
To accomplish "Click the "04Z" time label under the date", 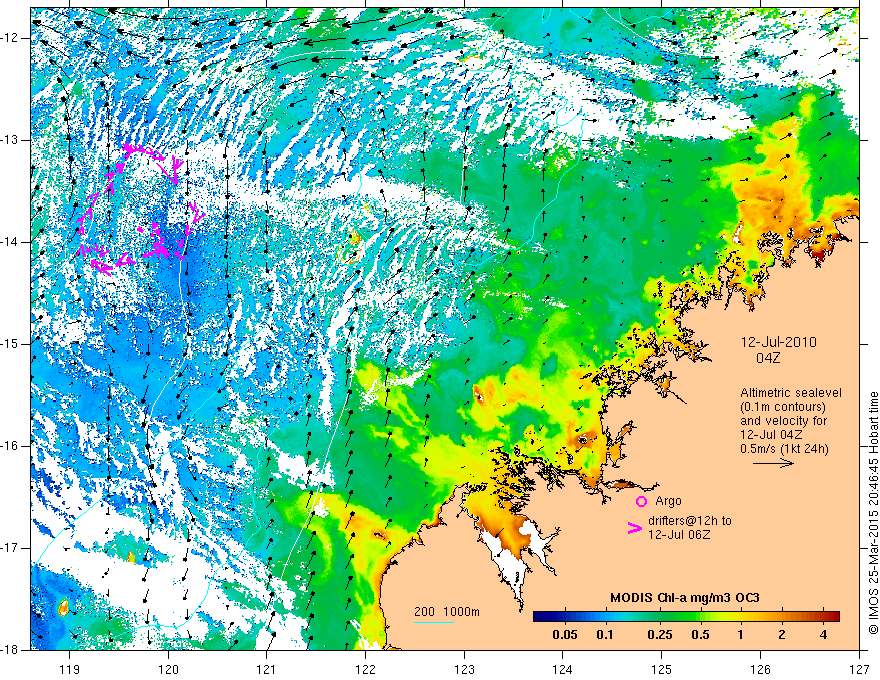I will point(768,358).
